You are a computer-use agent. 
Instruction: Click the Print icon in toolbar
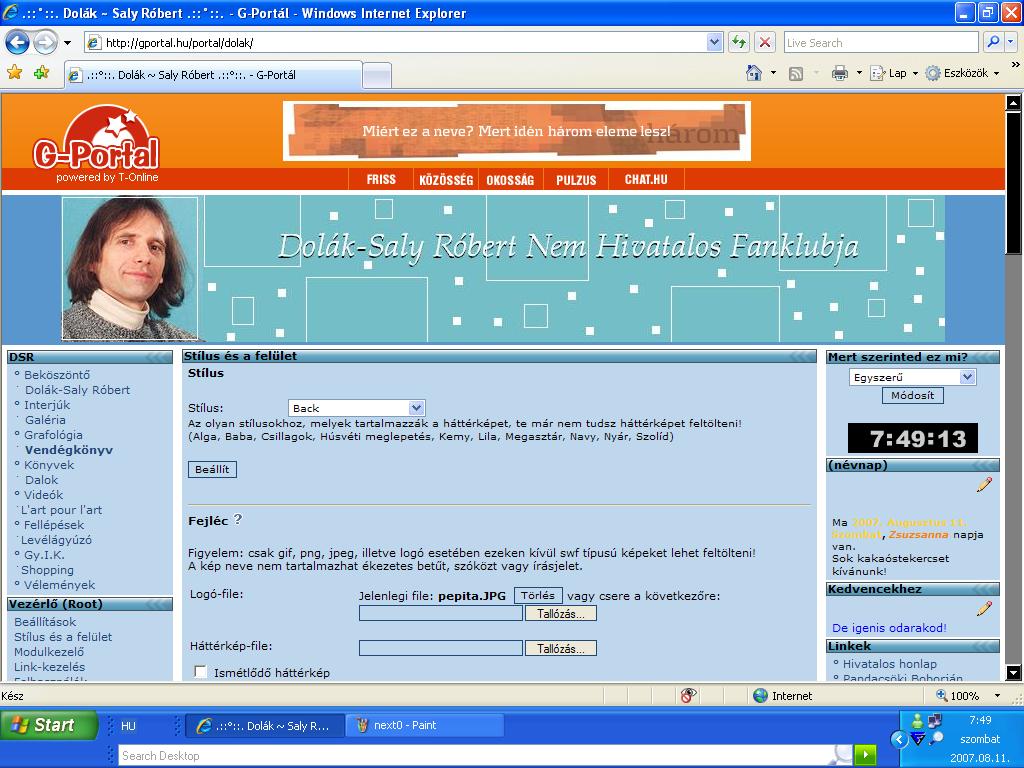840,73
